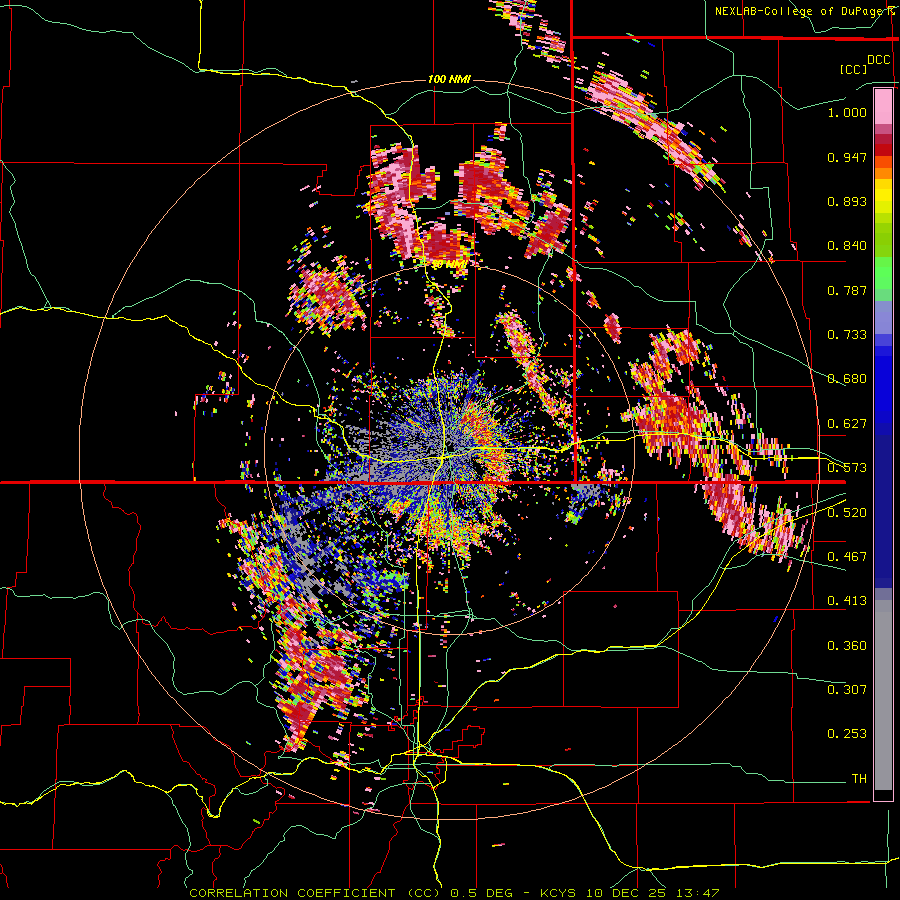Select the 0.733 legend value
Viewport: 900px width, 900px height.
847,335
